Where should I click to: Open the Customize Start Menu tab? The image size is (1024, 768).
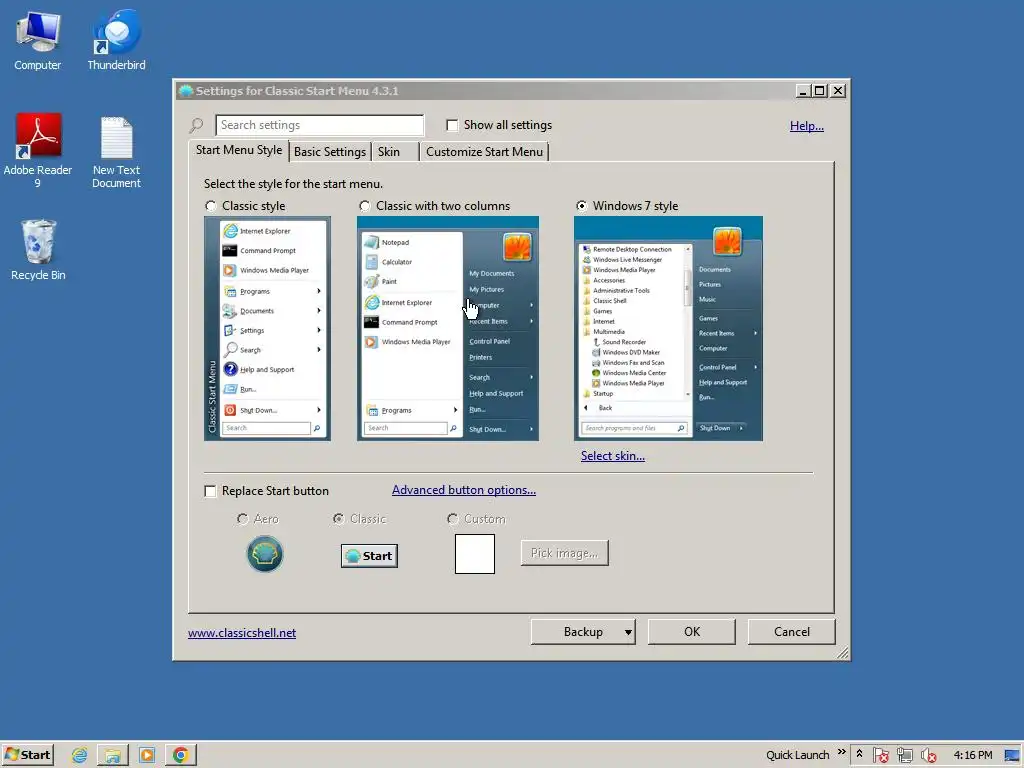click(484, 152)
